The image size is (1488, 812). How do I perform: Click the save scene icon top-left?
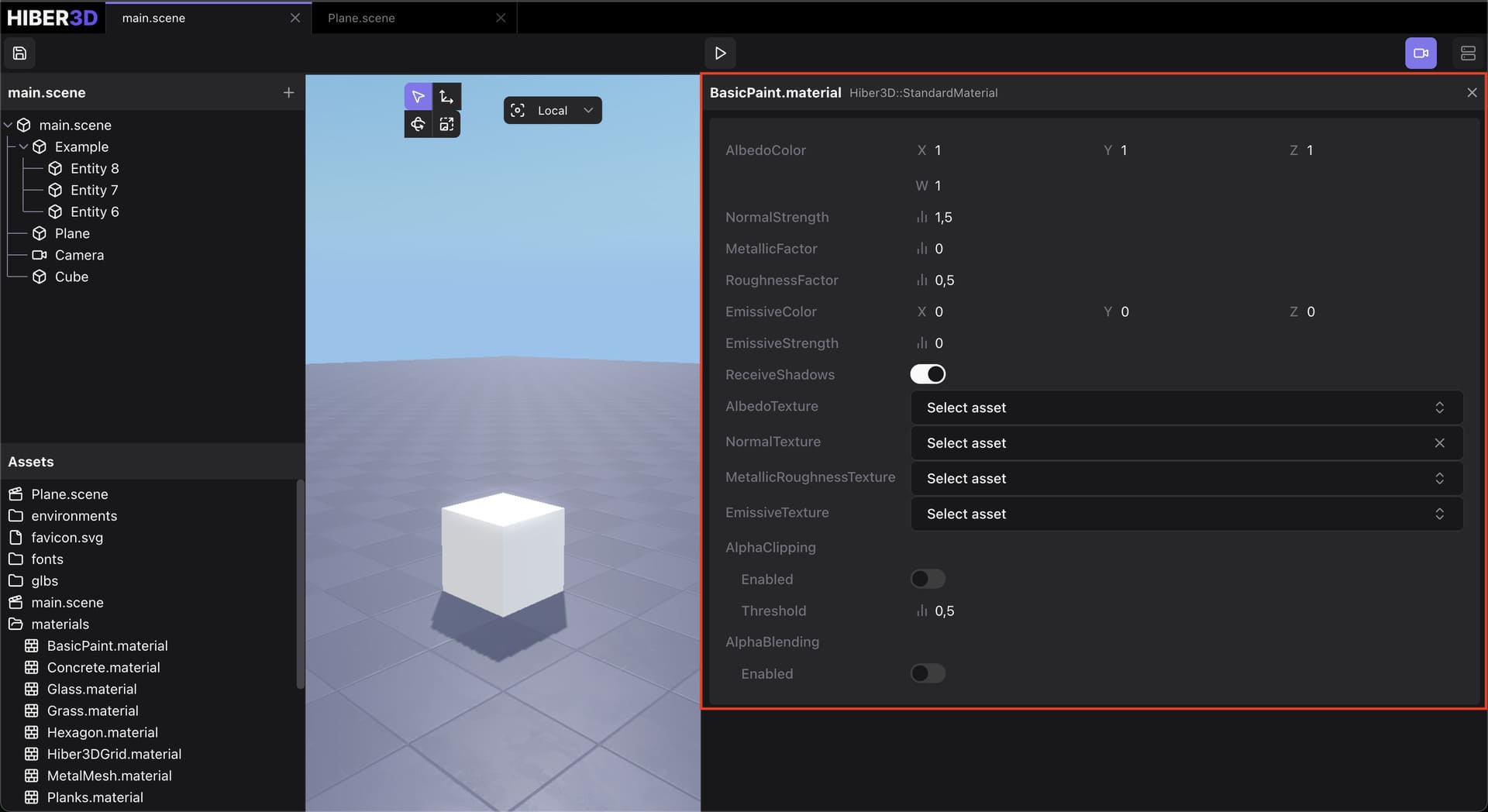(19, 53)
